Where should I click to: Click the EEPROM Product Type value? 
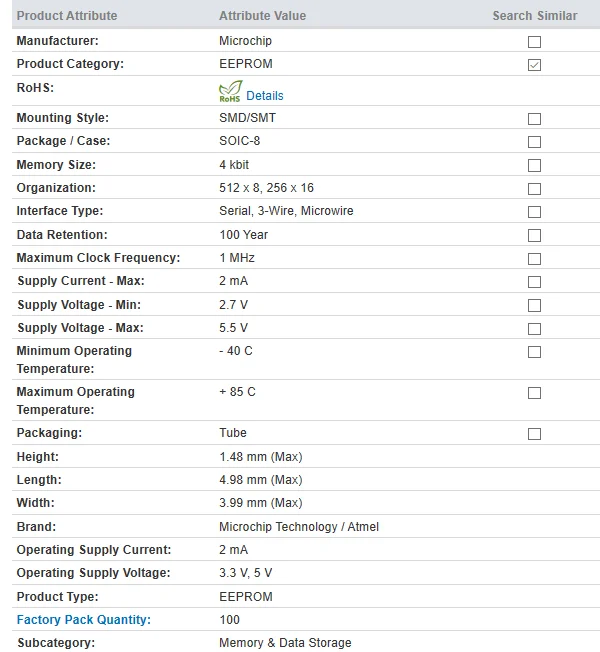[246, 596]
